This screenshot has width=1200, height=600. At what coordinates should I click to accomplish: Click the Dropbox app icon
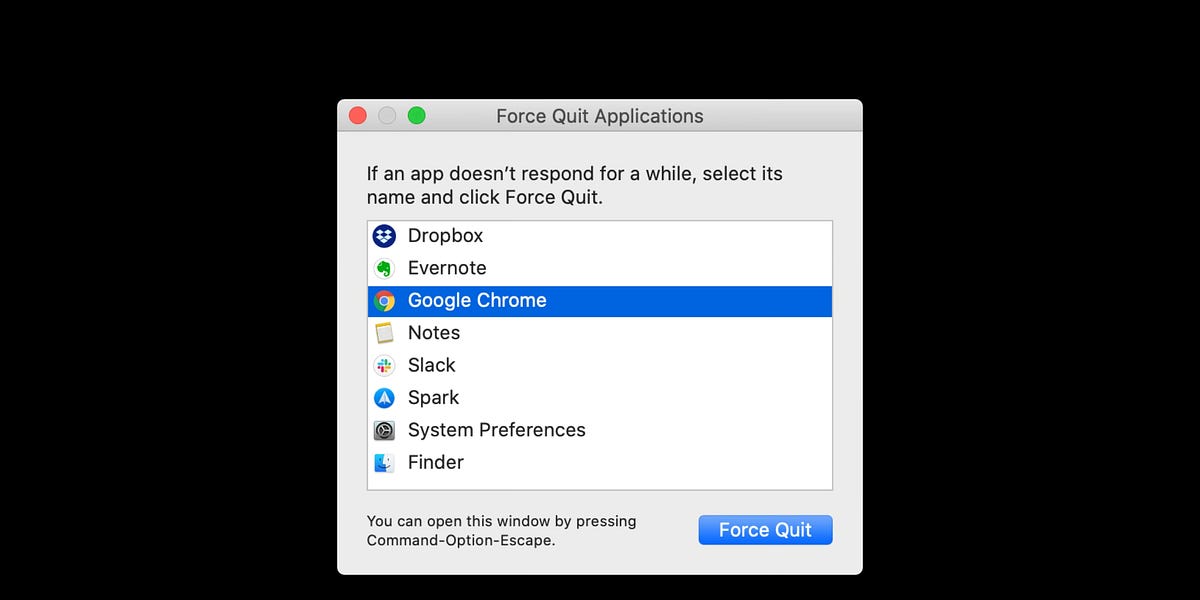384,236
